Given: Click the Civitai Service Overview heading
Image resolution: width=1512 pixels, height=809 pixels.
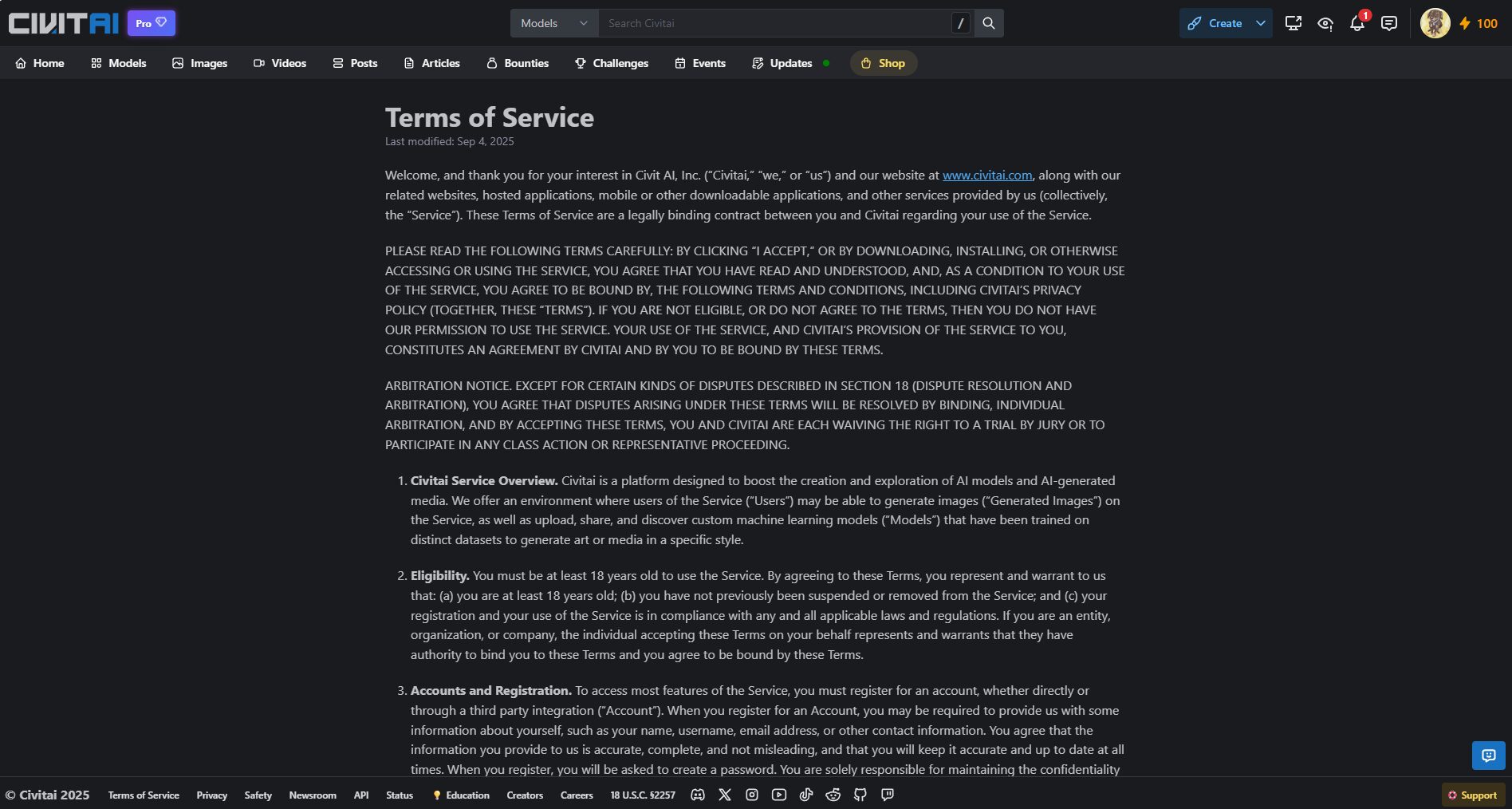Looking at the screenshot, I should pyautogui.click(x=484, y=480).
